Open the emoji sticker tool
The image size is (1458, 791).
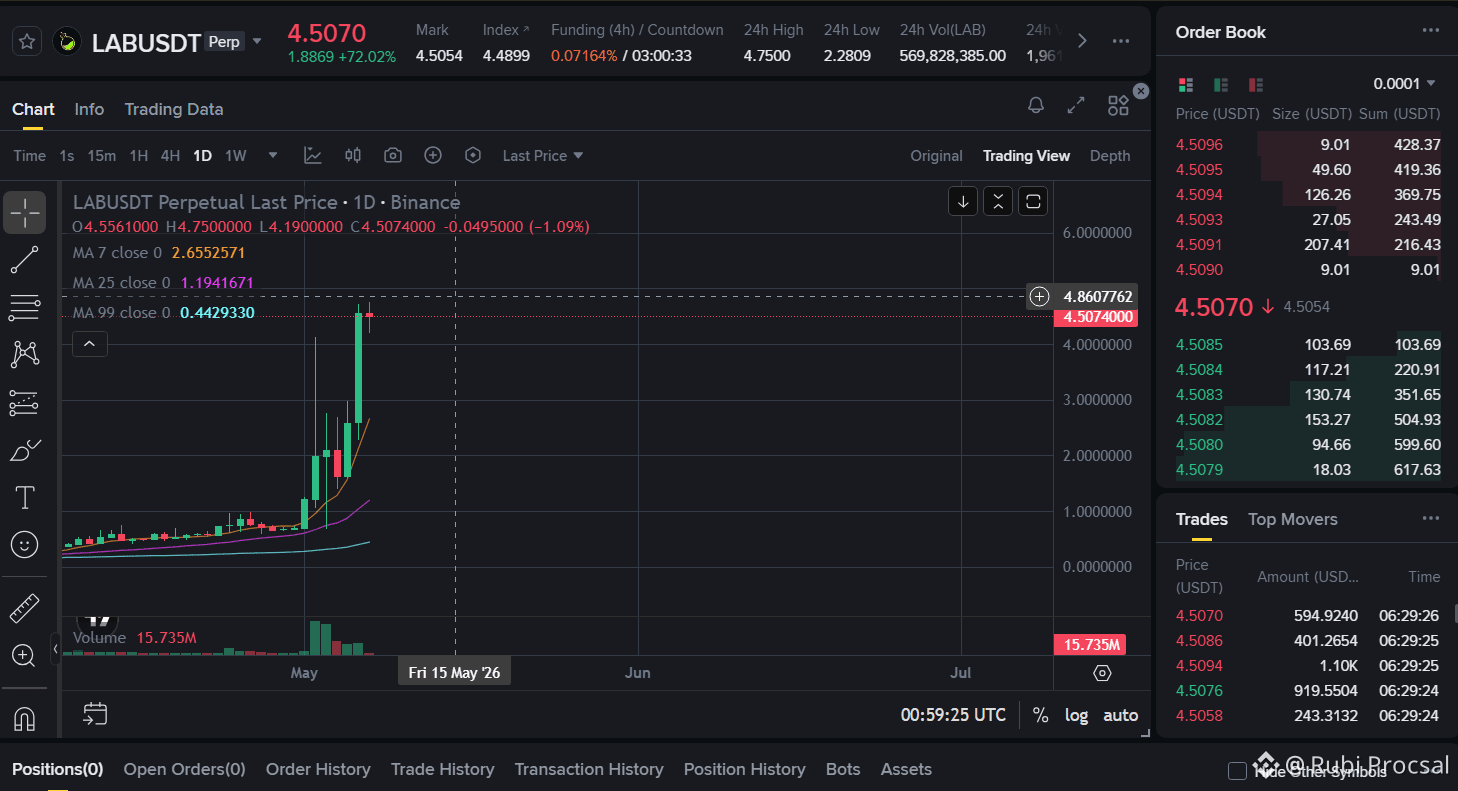(x=24, y=544)
